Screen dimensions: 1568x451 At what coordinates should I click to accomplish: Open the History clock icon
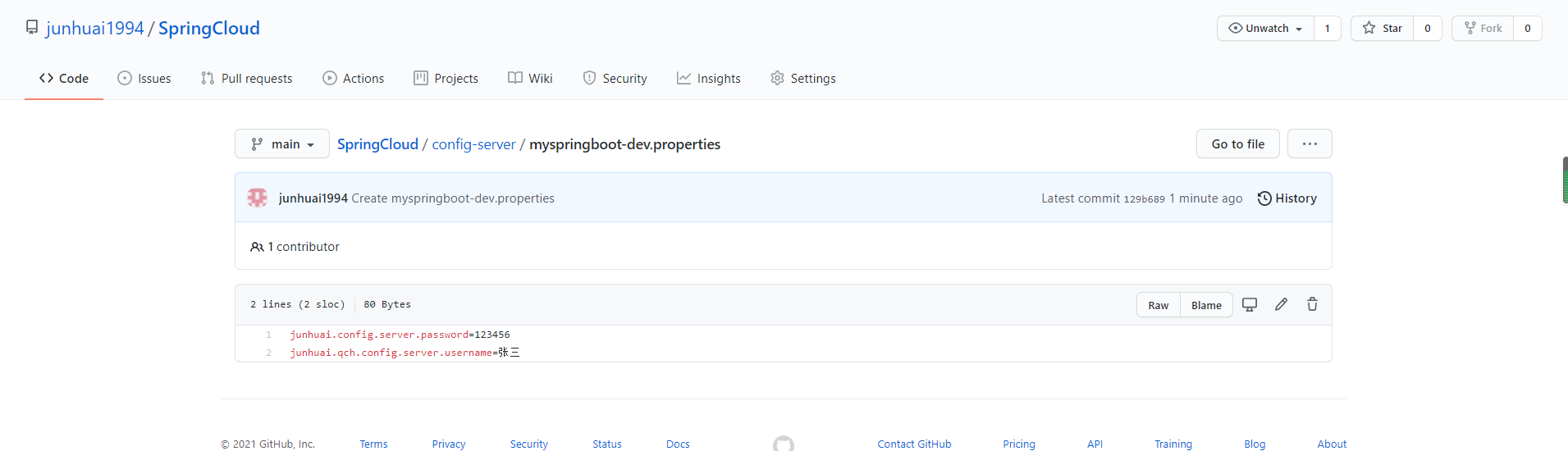pyautogui.click(x=1264, y=198)
